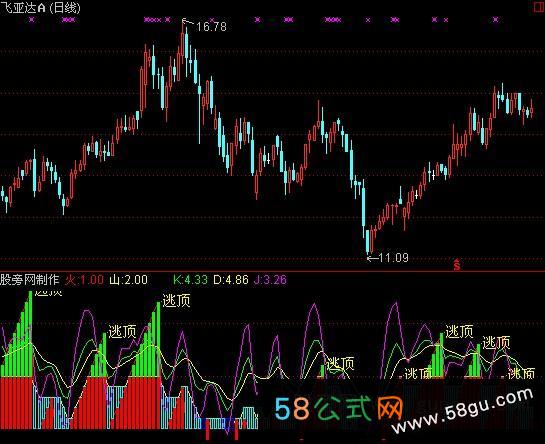The width and height of the screenshot is (545, 444).
Task: Select the 11.09 low price label
Action: pyautogui.click(x=393, y=258)
